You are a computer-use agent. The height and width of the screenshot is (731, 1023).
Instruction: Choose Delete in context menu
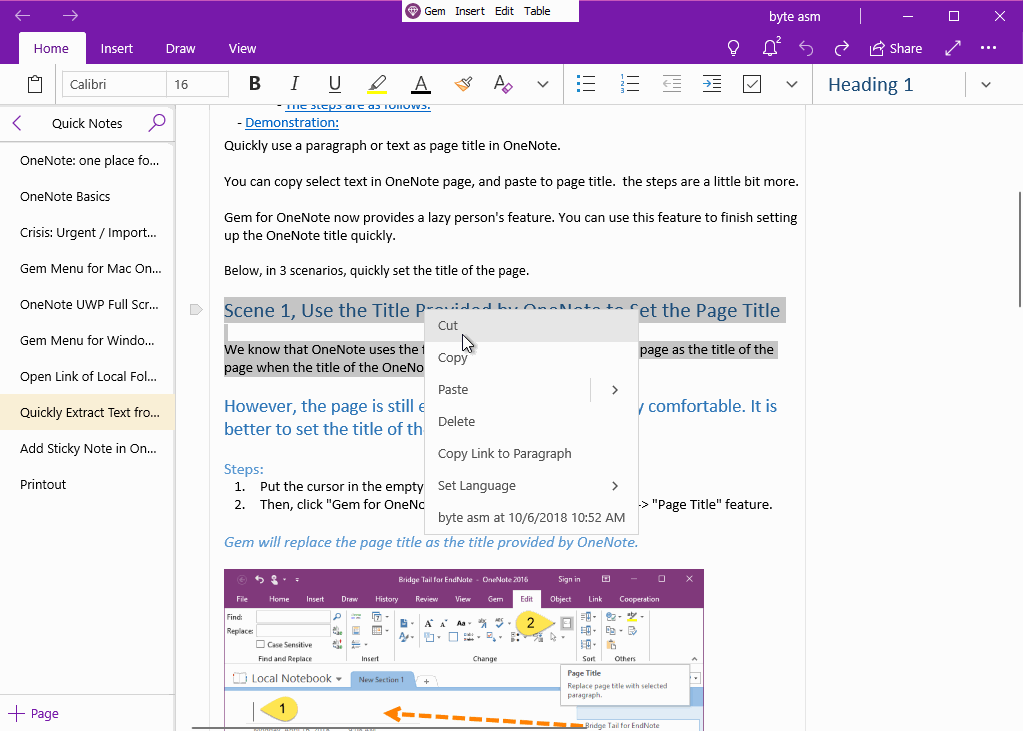pyautogui.click(x=531, y=422)
